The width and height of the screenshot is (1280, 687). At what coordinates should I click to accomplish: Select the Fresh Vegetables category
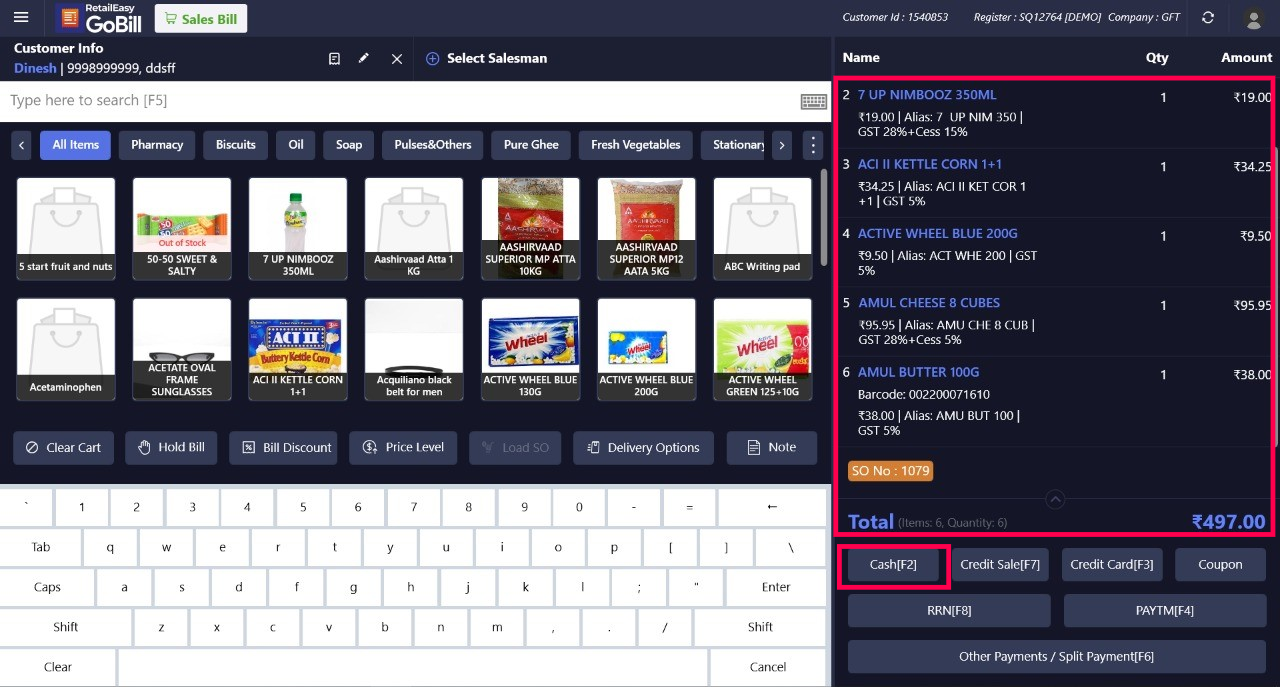pyautogui.click(x=636, y=145)
